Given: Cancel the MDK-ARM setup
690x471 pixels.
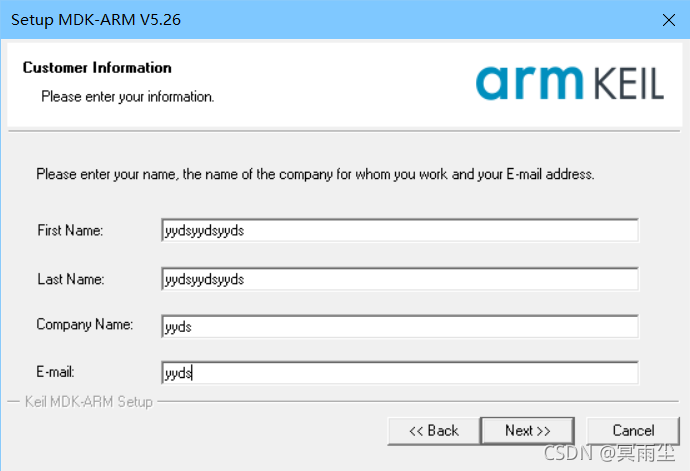Looking at the screenshot, I should [x=633, y=431].
